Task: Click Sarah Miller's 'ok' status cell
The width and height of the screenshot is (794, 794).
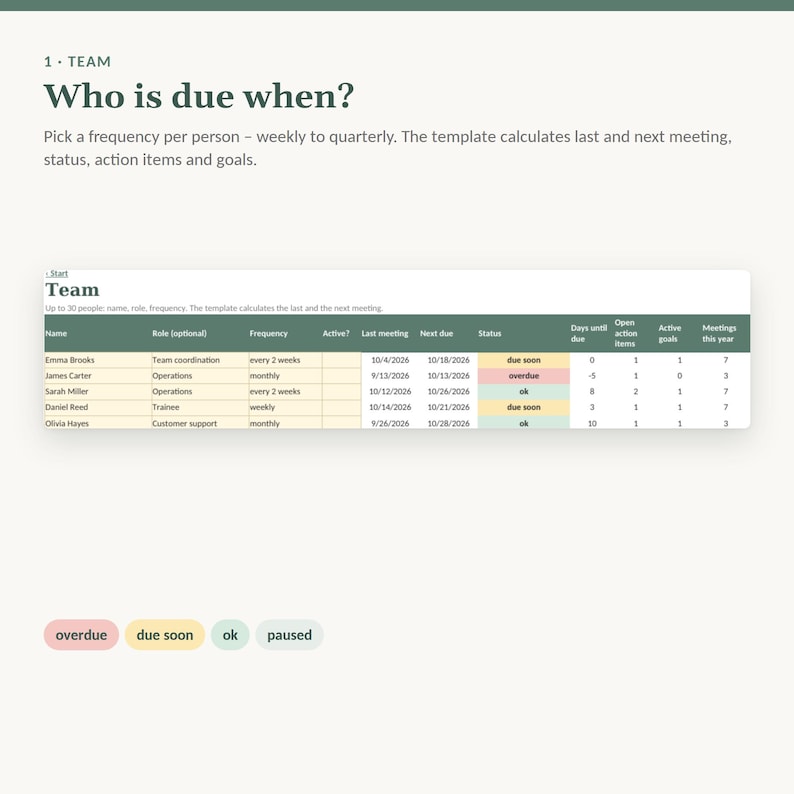Action: pos(524,391)
